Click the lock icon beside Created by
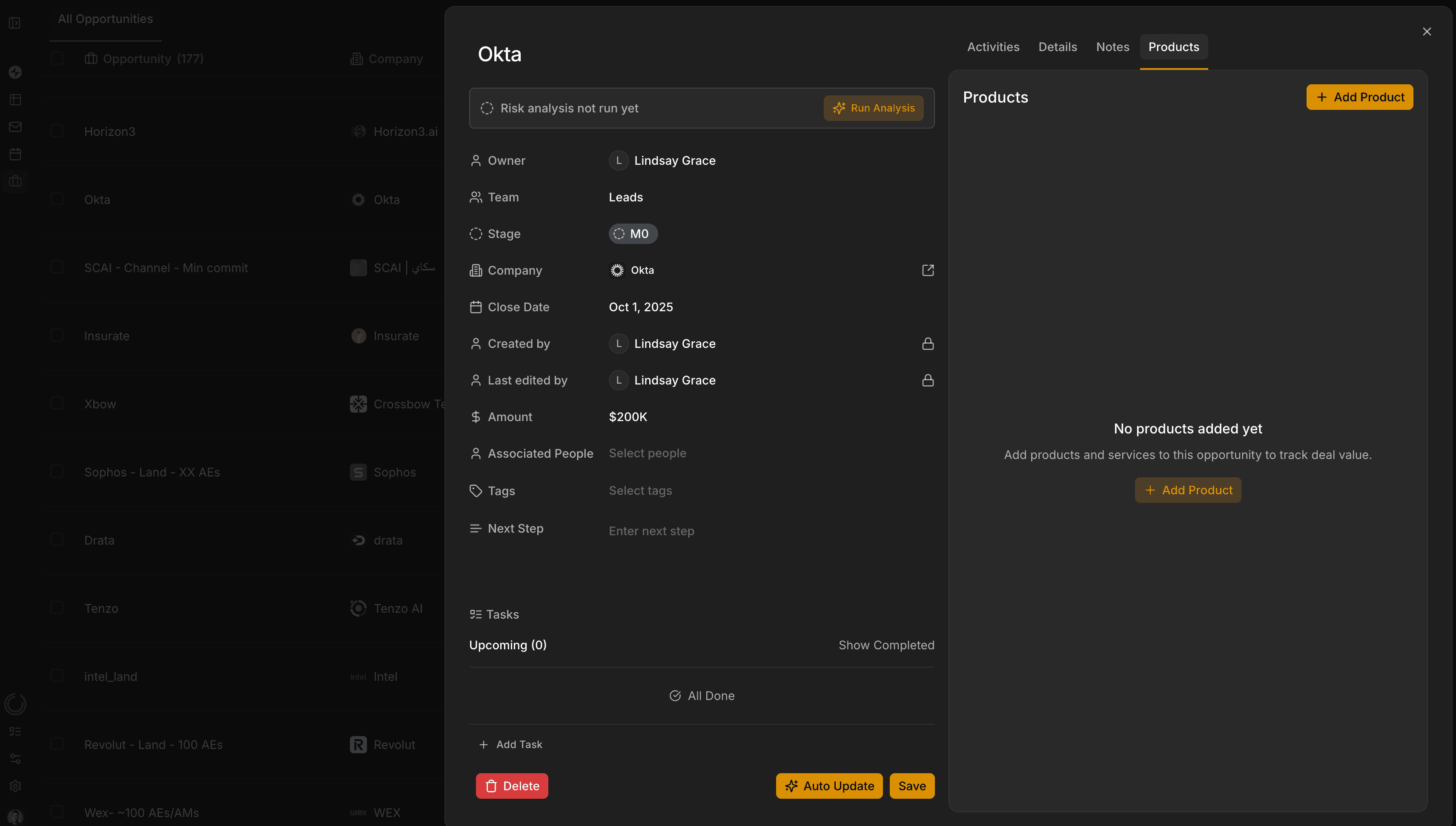 (927, 344)
